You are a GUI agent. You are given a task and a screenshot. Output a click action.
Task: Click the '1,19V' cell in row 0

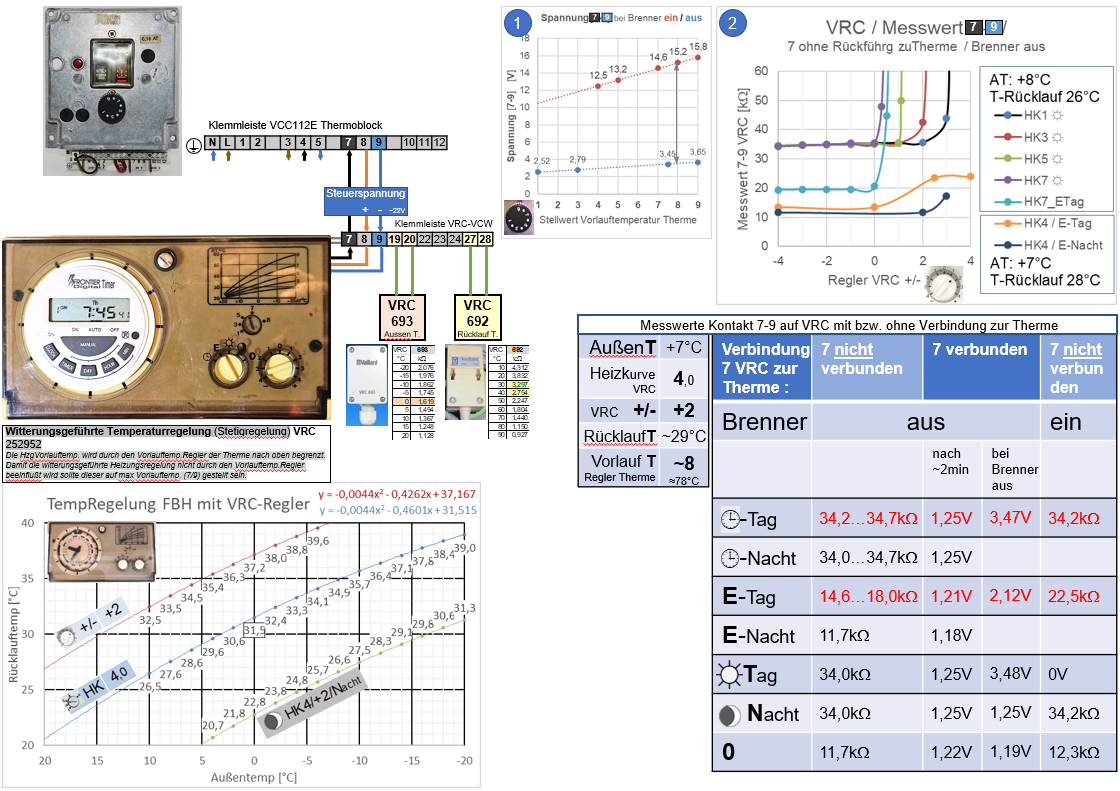click(1010, 752)
